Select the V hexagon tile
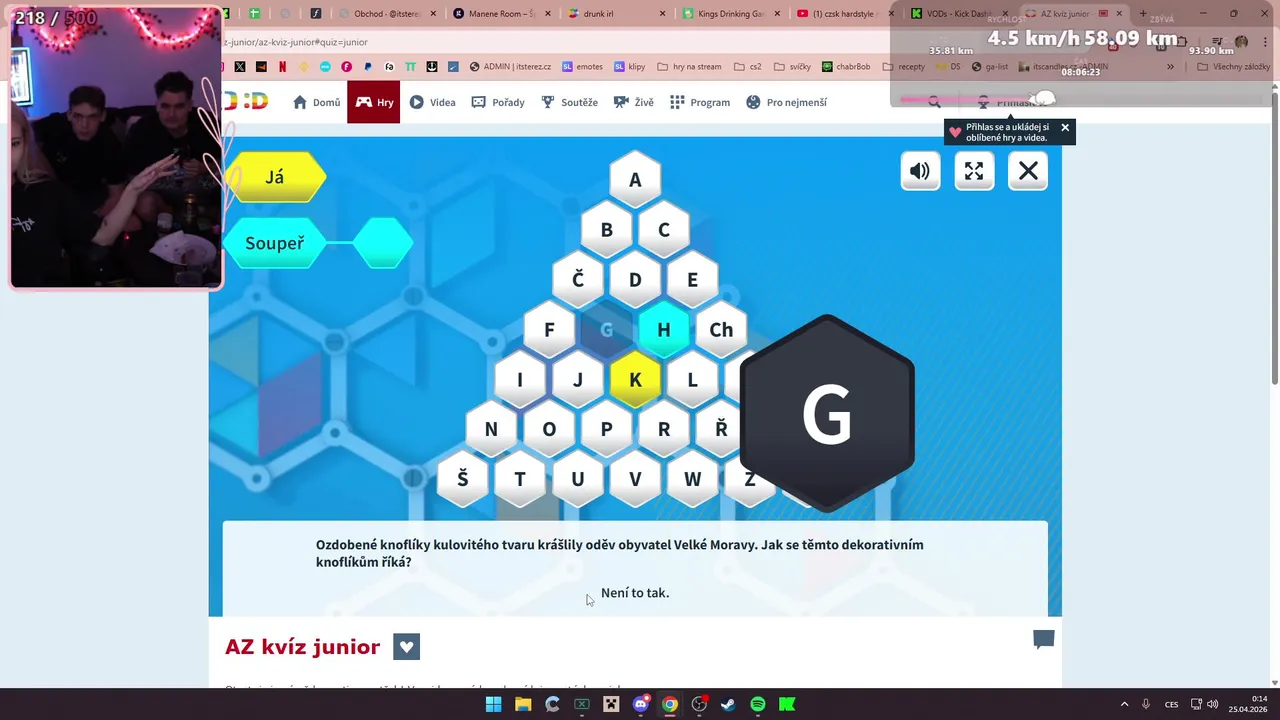 click(635, 479)
